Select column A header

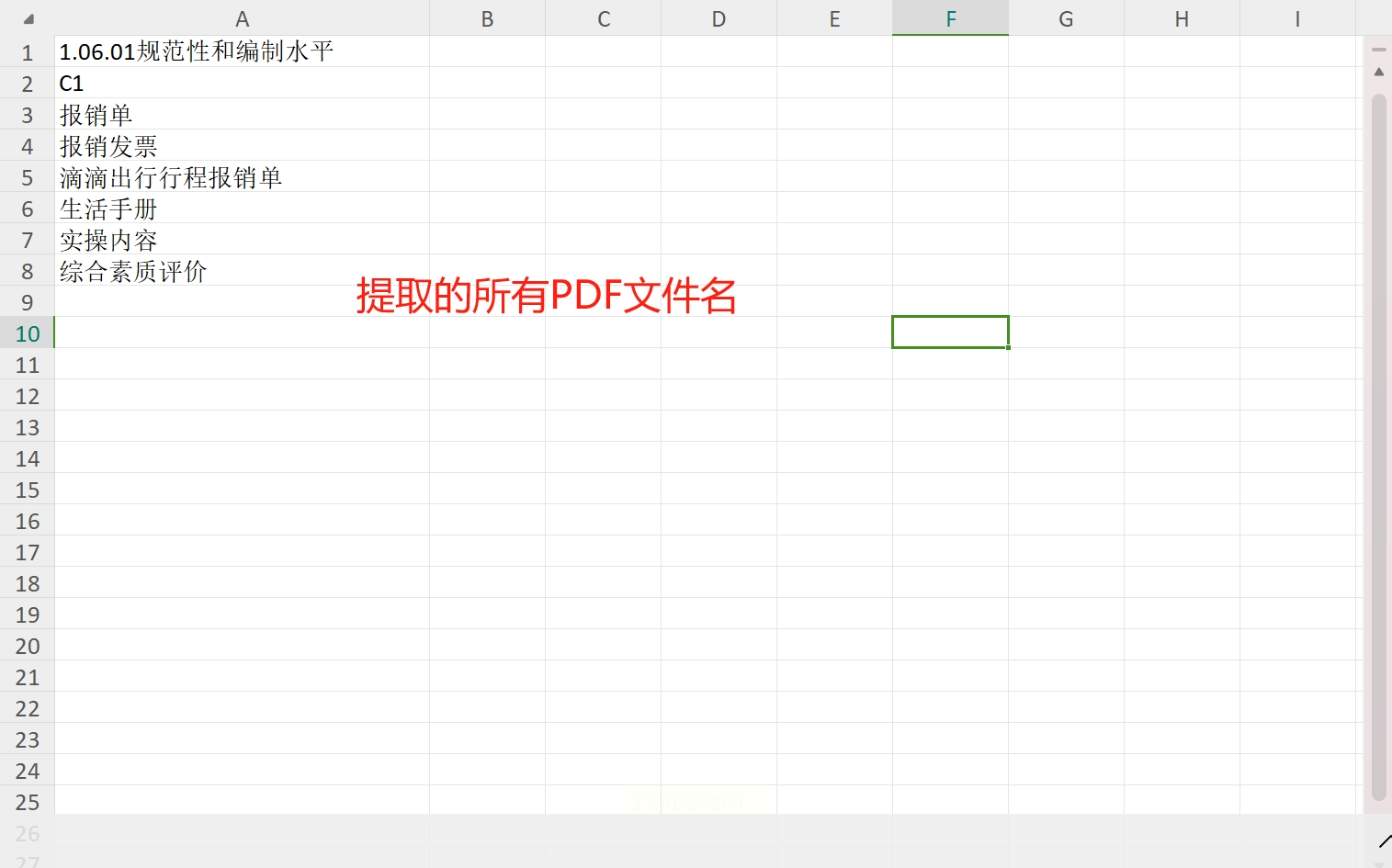tap(242, 18)
